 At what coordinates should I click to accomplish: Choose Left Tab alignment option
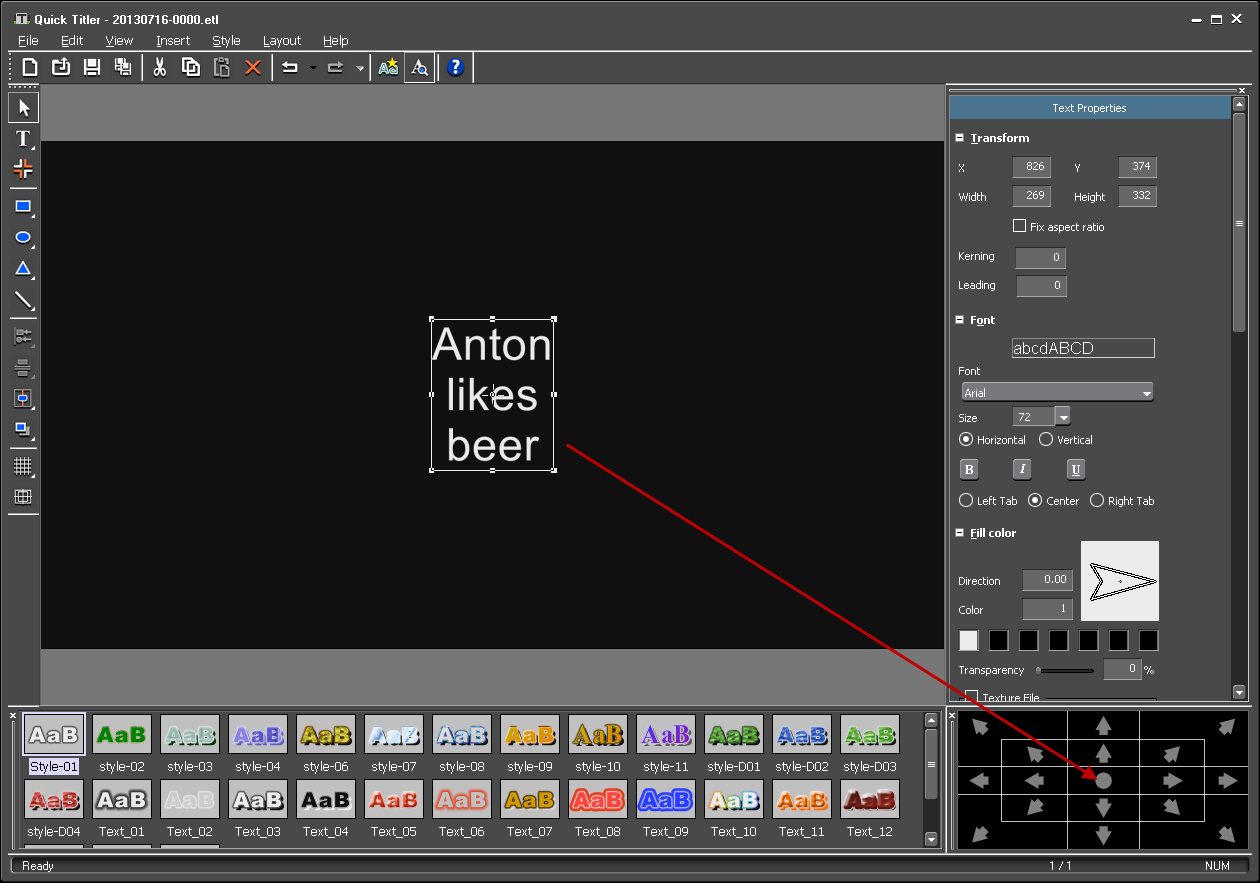[966, 500]
